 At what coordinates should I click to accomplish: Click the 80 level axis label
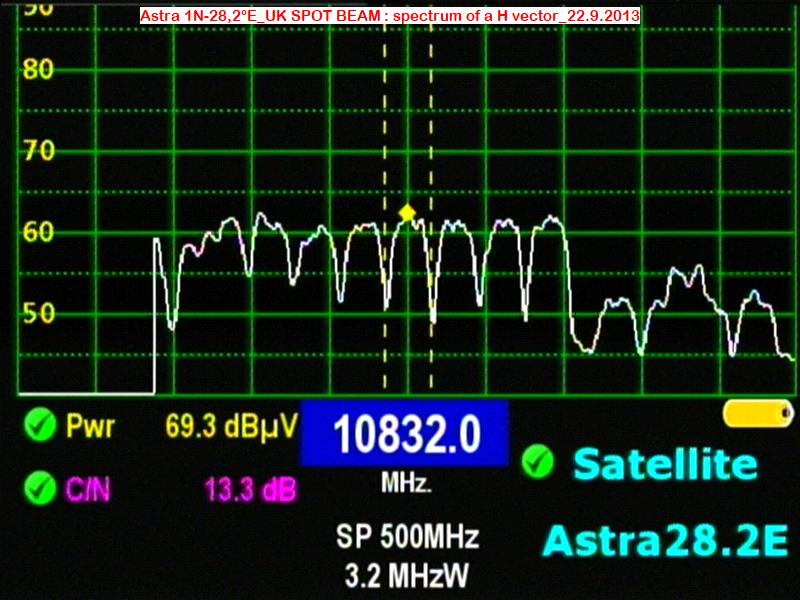point(39,70)
